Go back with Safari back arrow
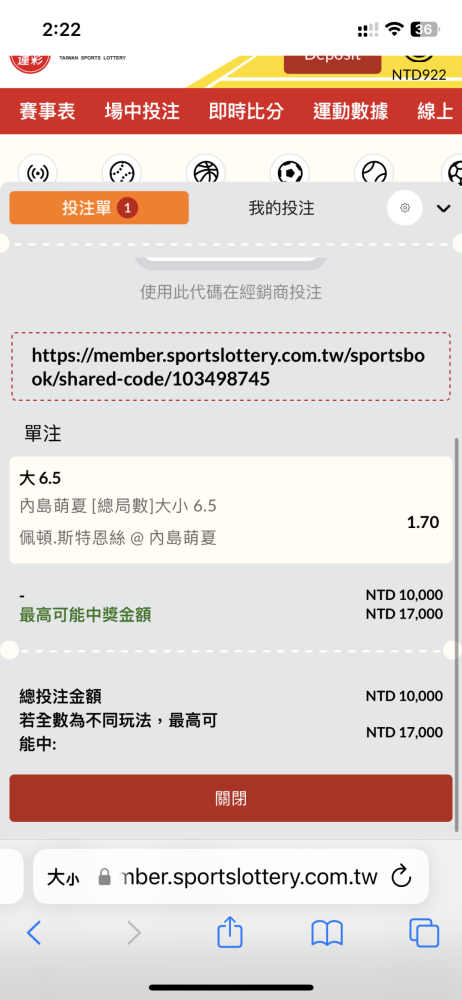The height and width of the screenshot is (1000, 462). pyautogui.click(x=34, y=933)
